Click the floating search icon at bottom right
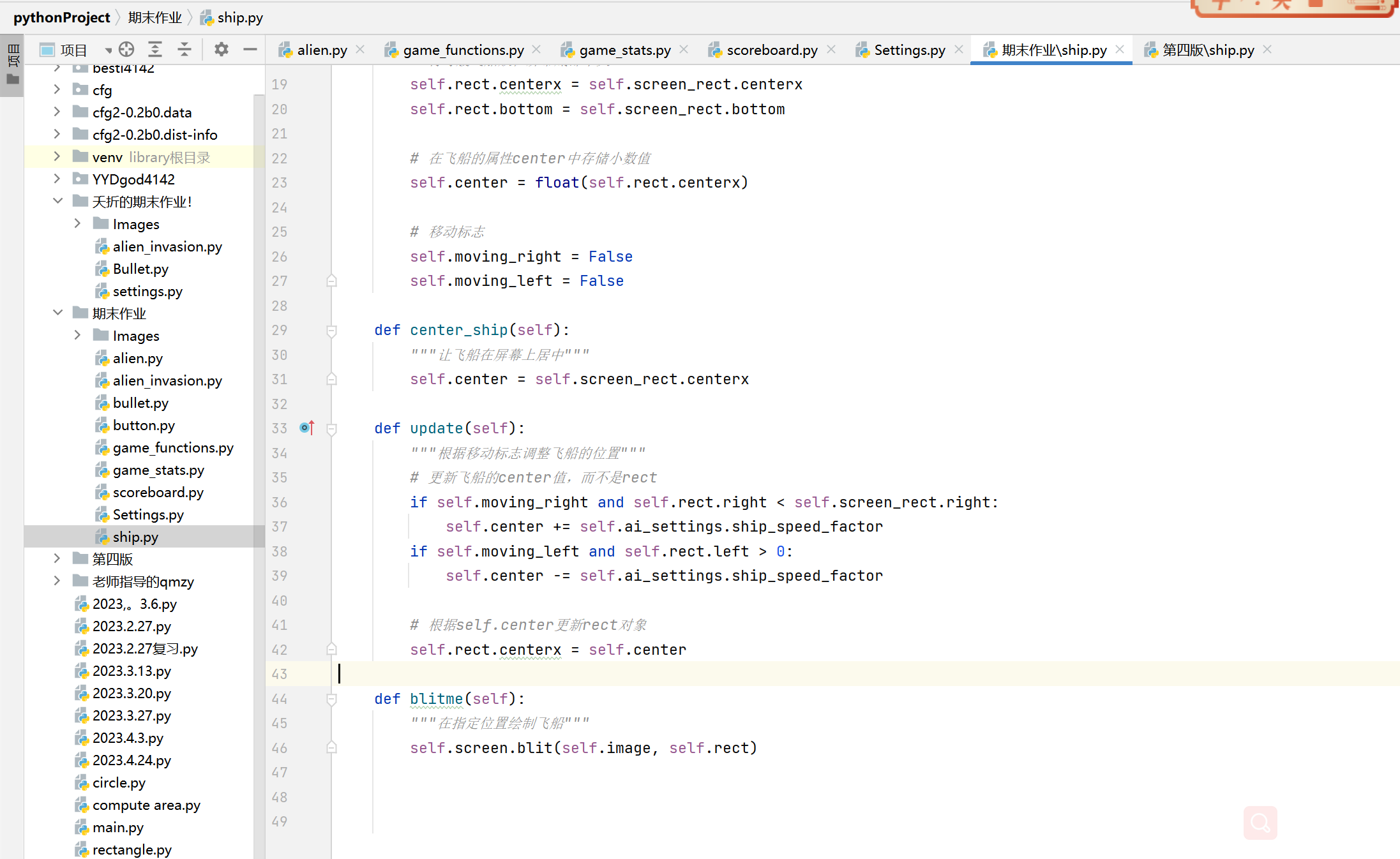Image resolution: width=1400 pixels, height=859 pixels. [1260, 823]
